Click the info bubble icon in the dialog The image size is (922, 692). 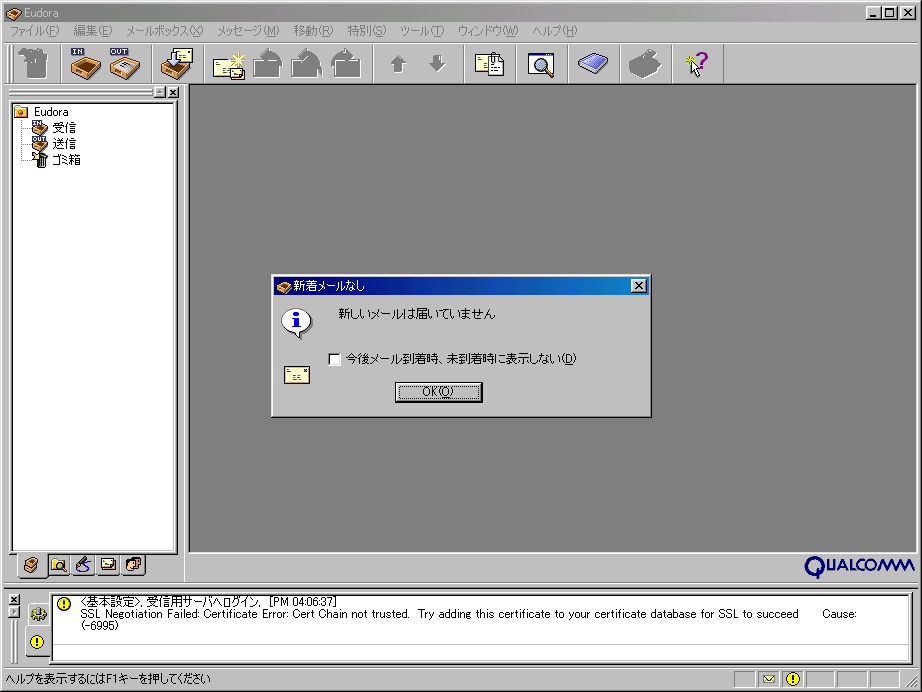pos(296,323)
